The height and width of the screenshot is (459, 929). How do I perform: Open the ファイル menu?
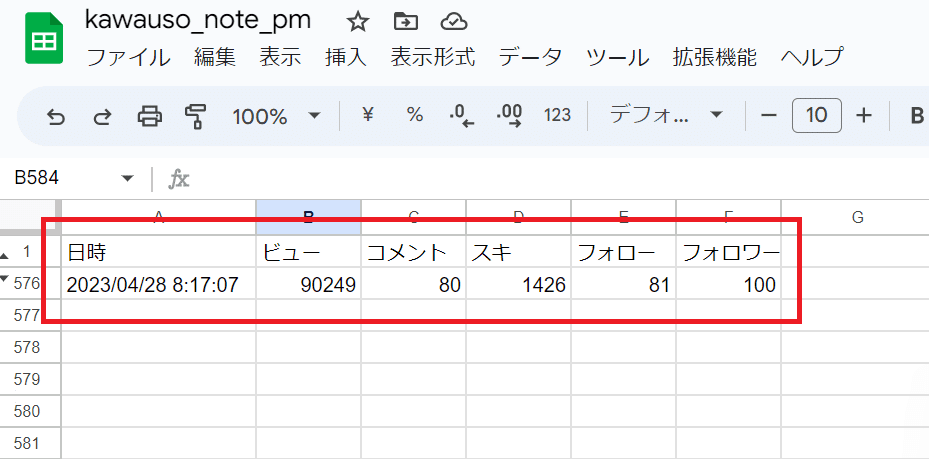[x=129, y=57]
